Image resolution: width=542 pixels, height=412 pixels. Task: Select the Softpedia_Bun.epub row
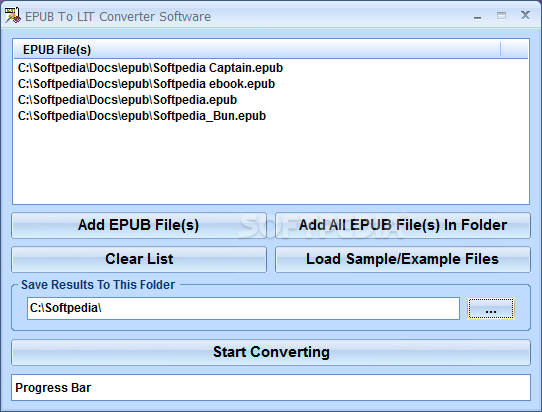142,116
